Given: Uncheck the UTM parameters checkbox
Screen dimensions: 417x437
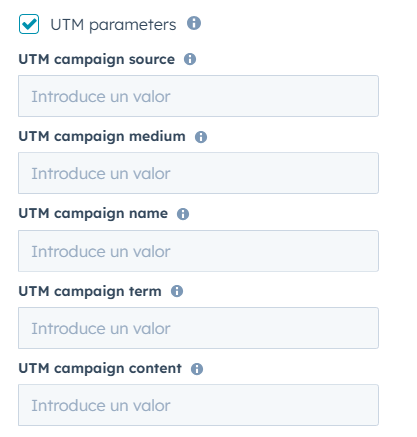Looking at the screenshot, I should tap(29, 24).
